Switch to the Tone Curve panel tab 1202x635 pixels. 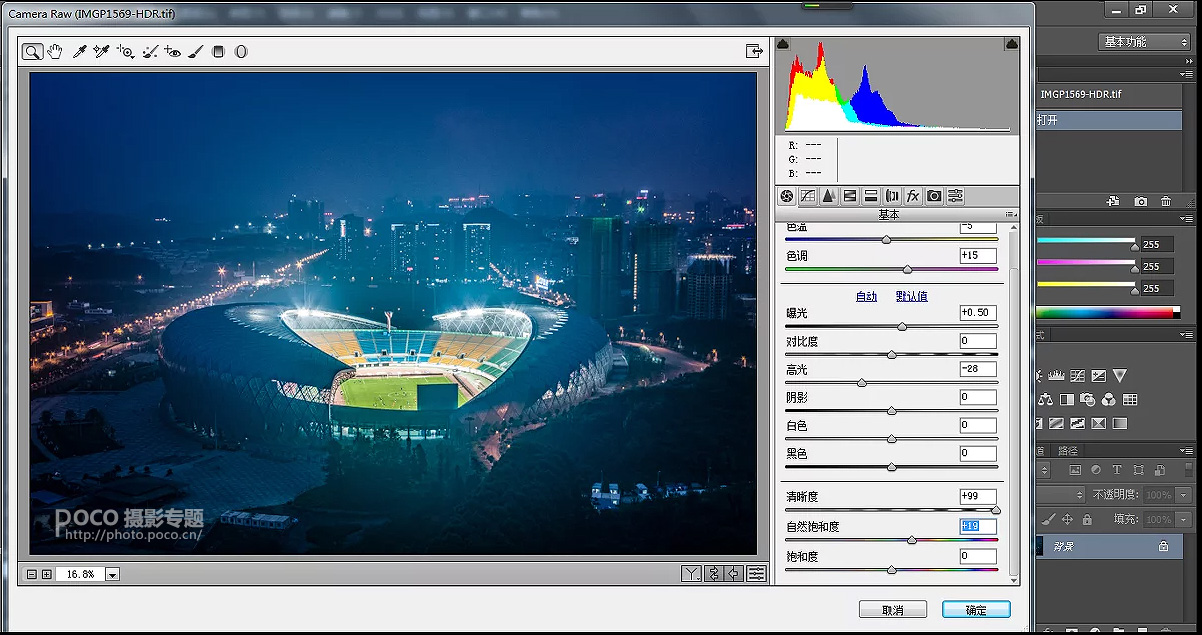808,196
